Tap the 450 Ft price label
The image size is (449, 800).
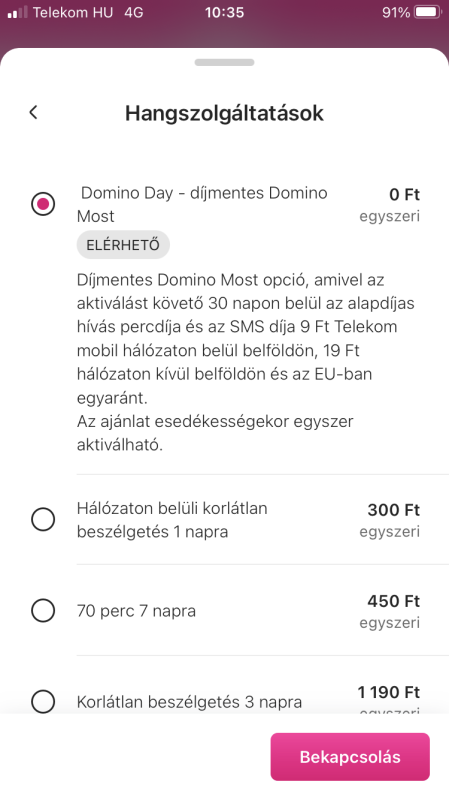pos(393,601)
